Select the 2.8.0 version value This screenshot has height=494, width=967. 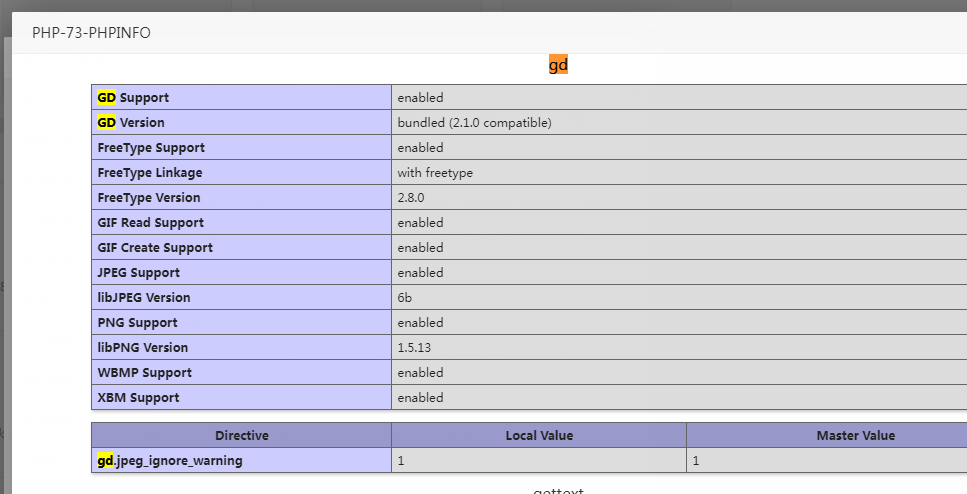click(x=411, y=197)
